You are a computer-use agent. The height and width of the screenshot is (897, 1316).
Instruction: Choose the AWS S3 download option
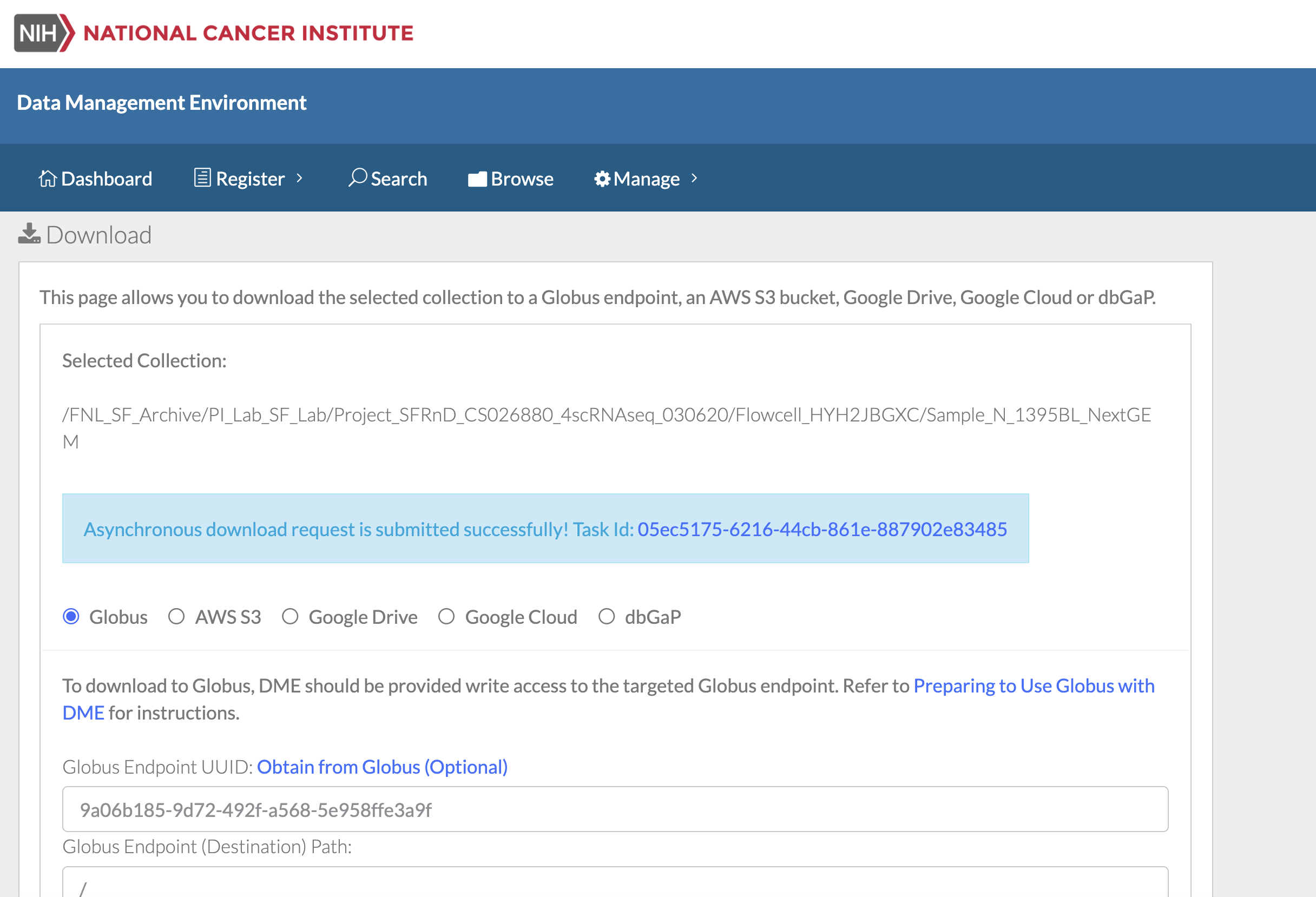(x=176, y=616)
